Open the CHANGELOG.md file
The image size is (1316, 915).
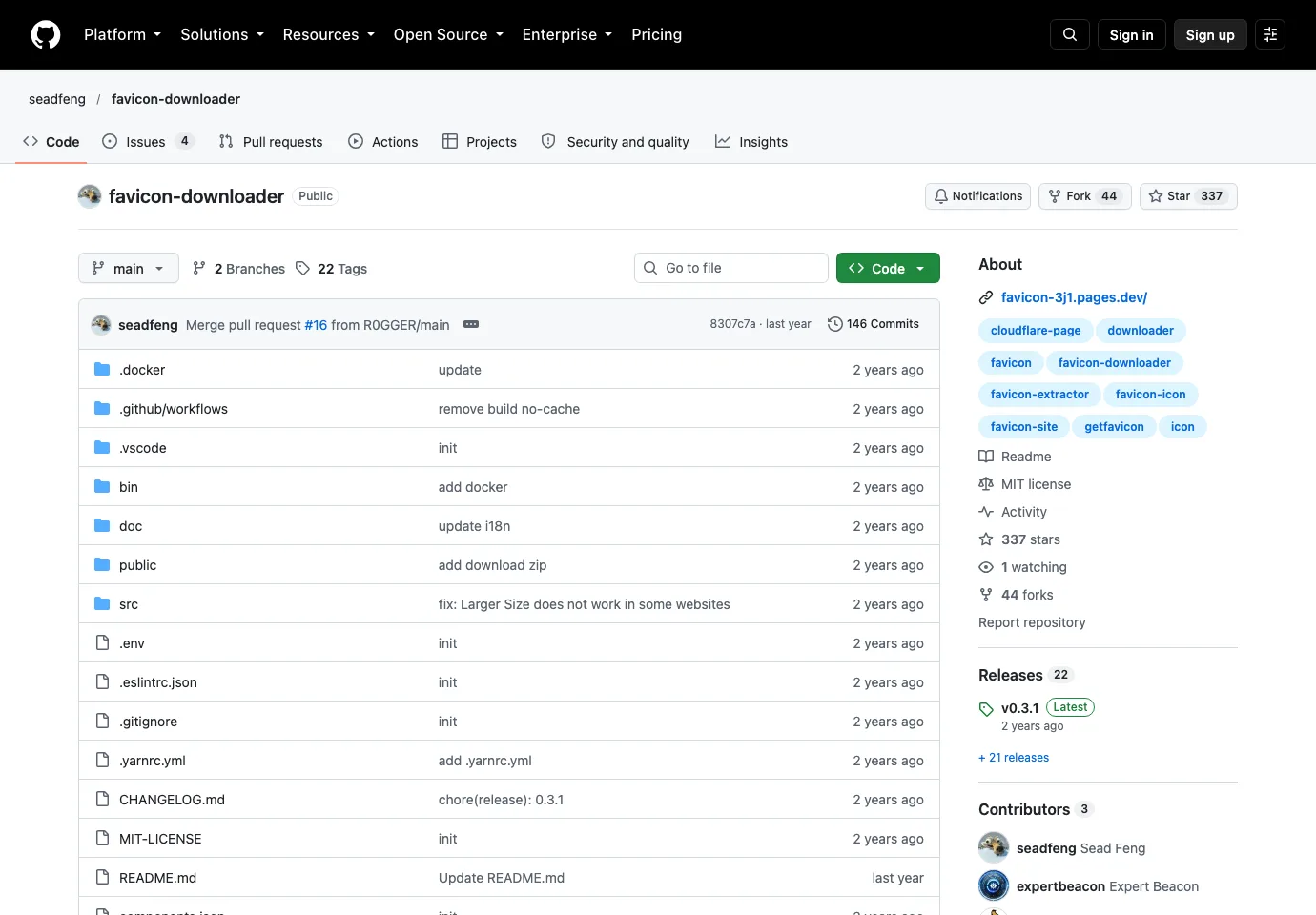point(172,800)
